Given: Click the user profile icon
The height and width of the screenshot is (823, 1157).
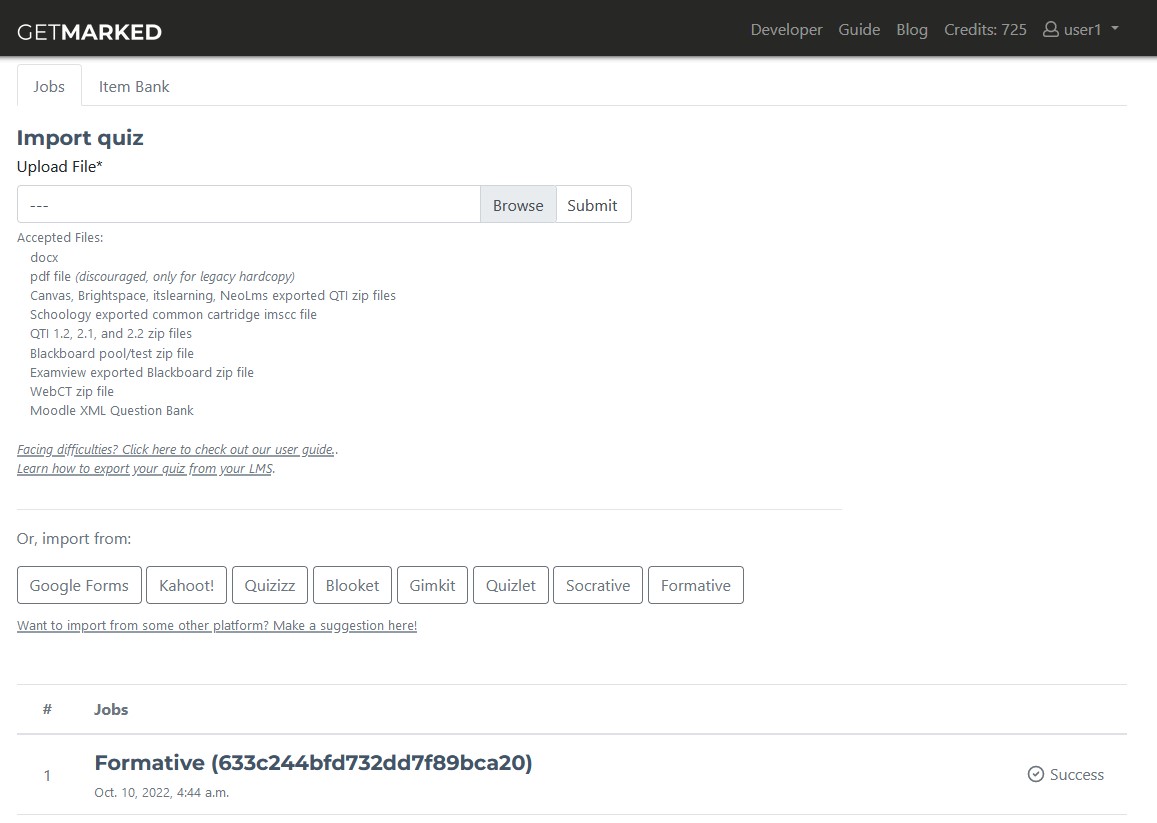Looking at the screenshot, I should click(x=1050, y=29).
